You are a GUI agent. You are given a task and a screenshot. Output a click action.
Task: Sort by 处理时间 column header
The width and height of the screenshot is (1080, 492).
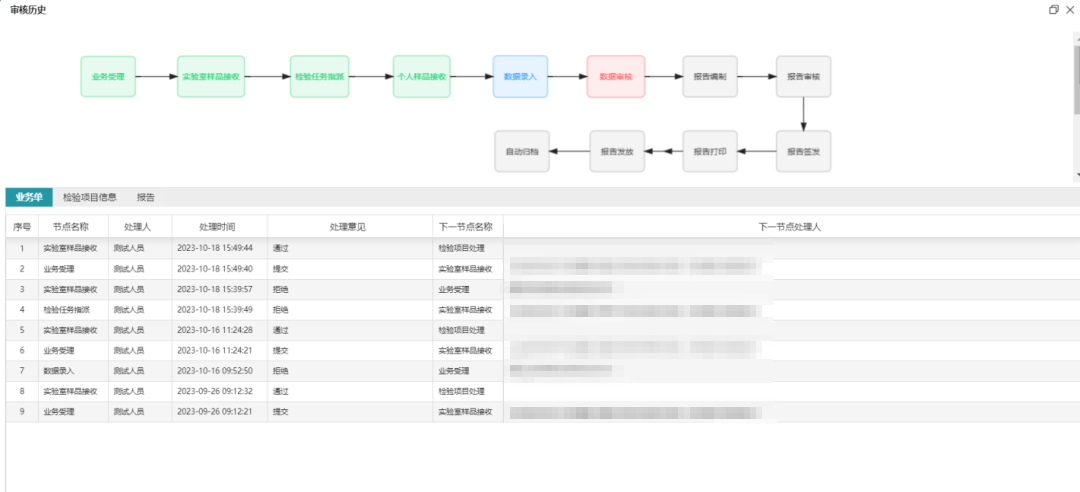[219, 227]
